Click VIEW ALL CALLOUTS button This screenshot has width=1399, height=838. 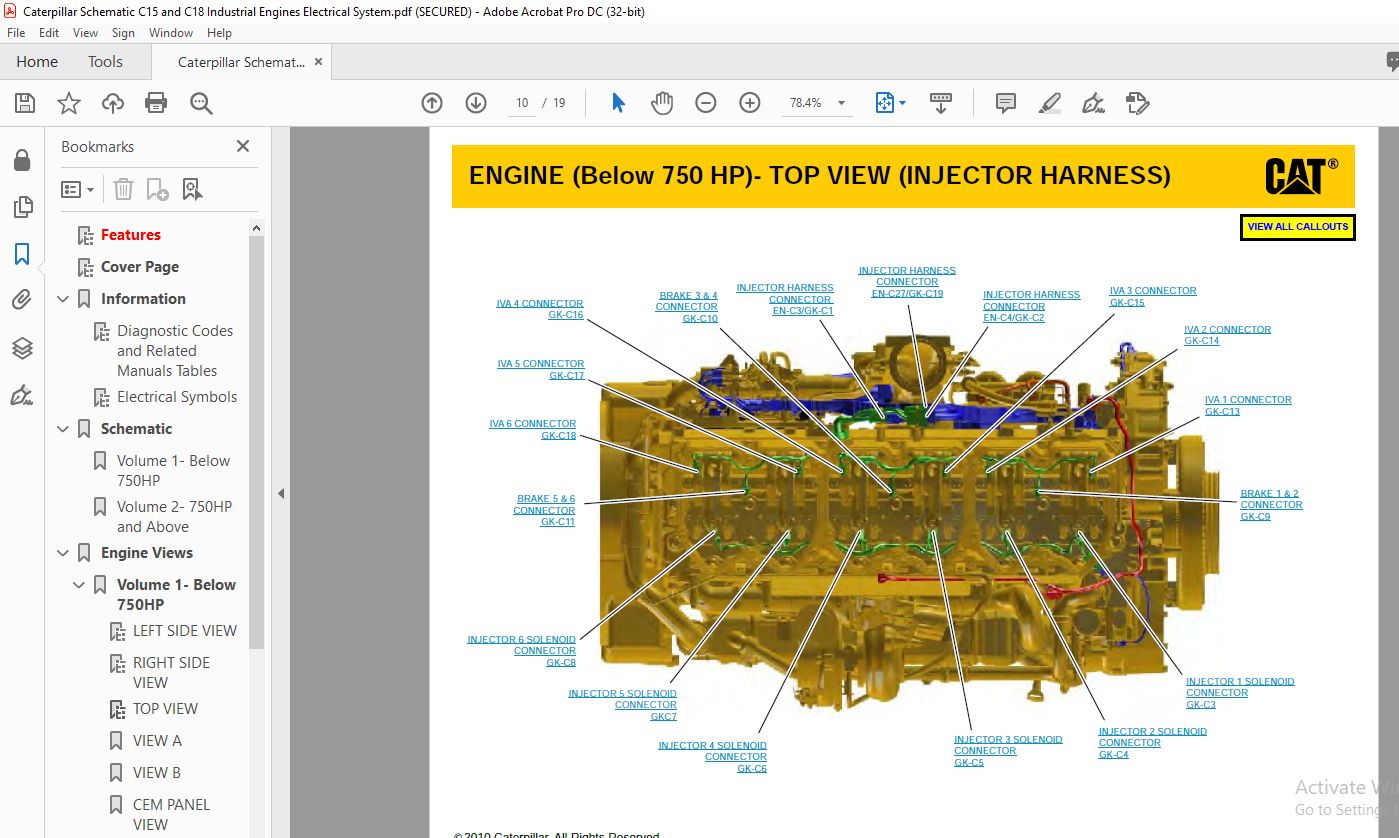pyautogui.click(x=1298, y=227)
